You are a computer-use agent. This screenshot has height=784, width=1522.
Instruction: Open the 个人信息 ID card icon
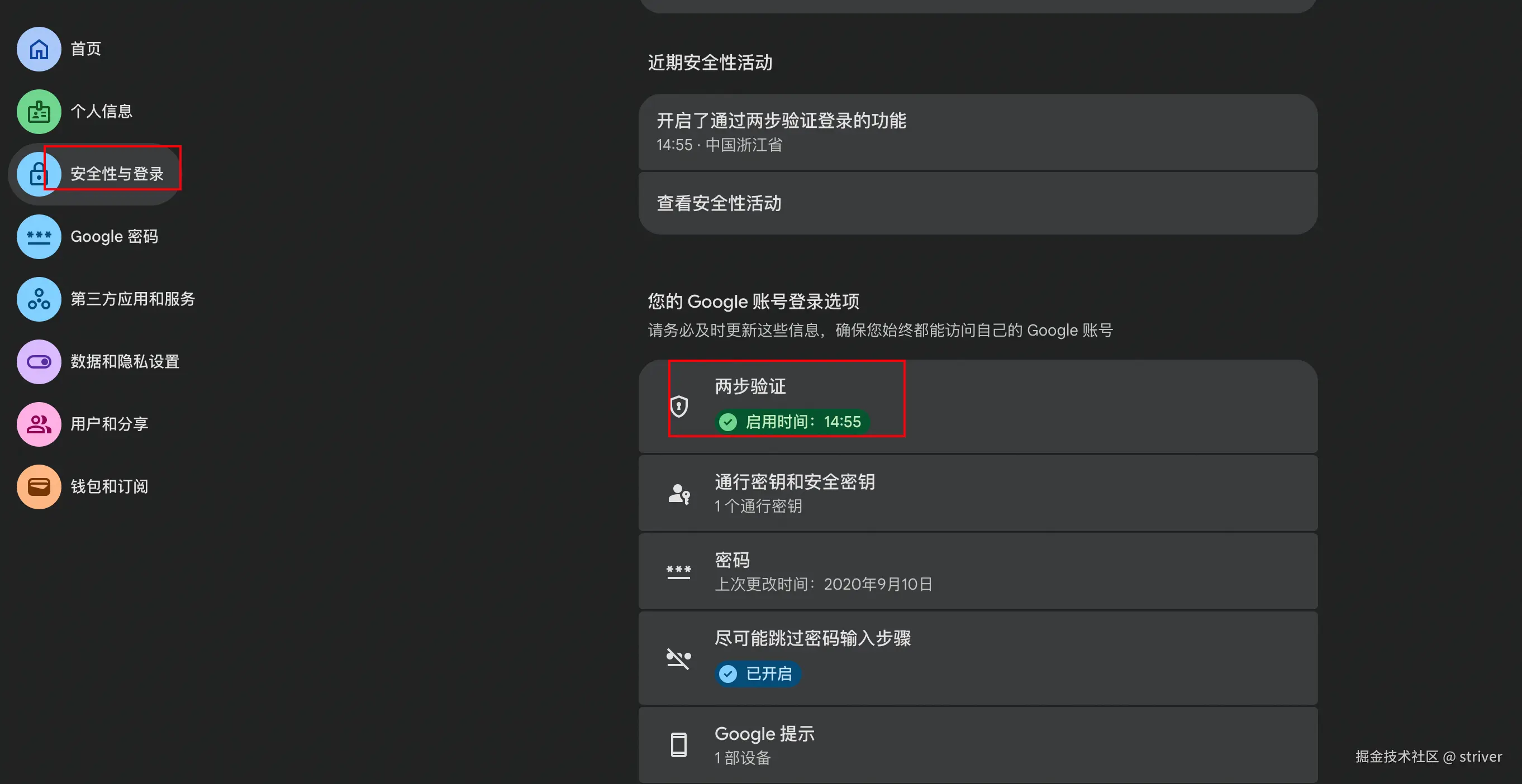click(x=39, y=112)
